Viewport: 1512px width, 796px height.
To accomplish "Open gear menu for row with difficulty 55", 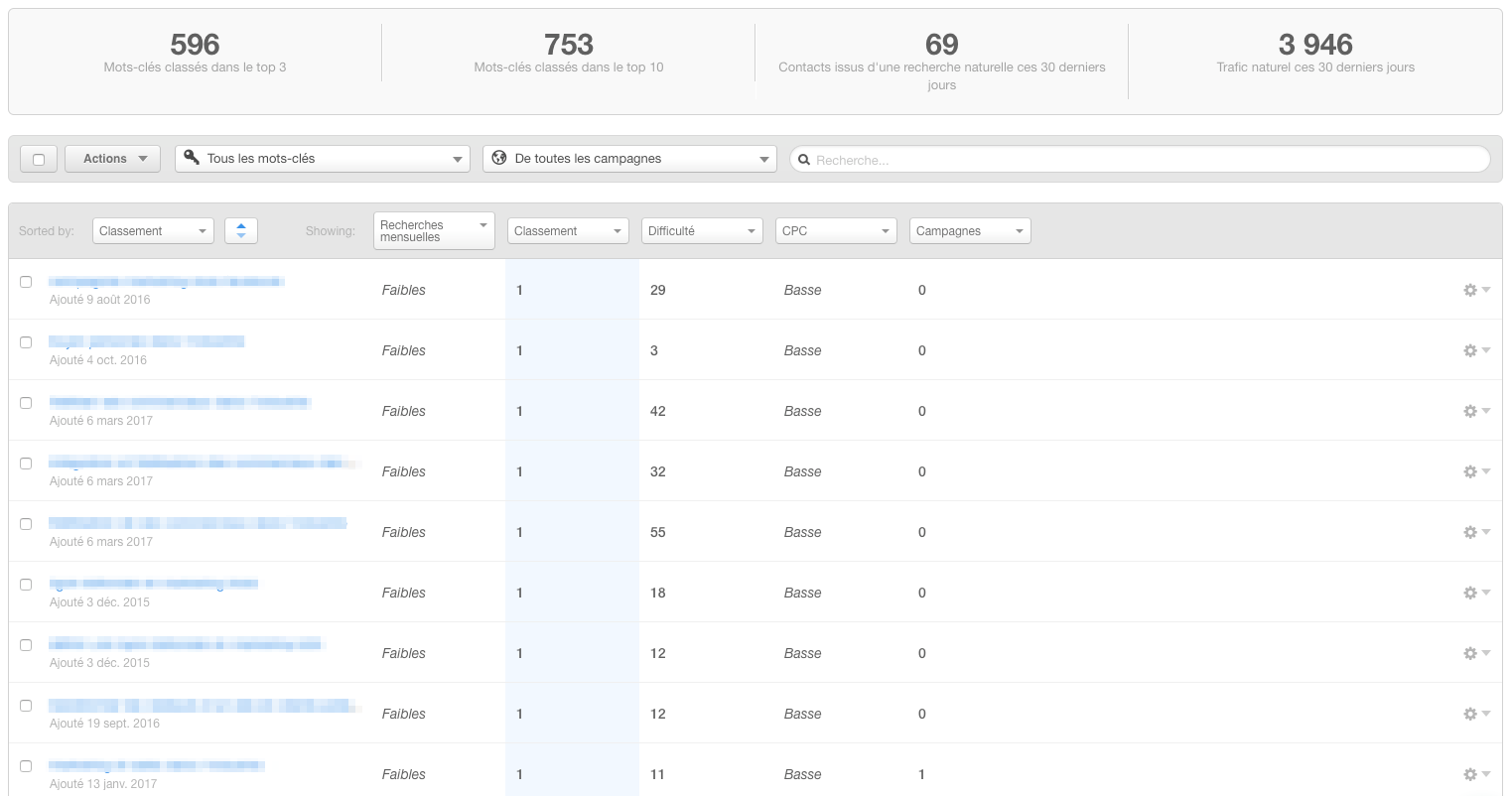I will 1476,532.
